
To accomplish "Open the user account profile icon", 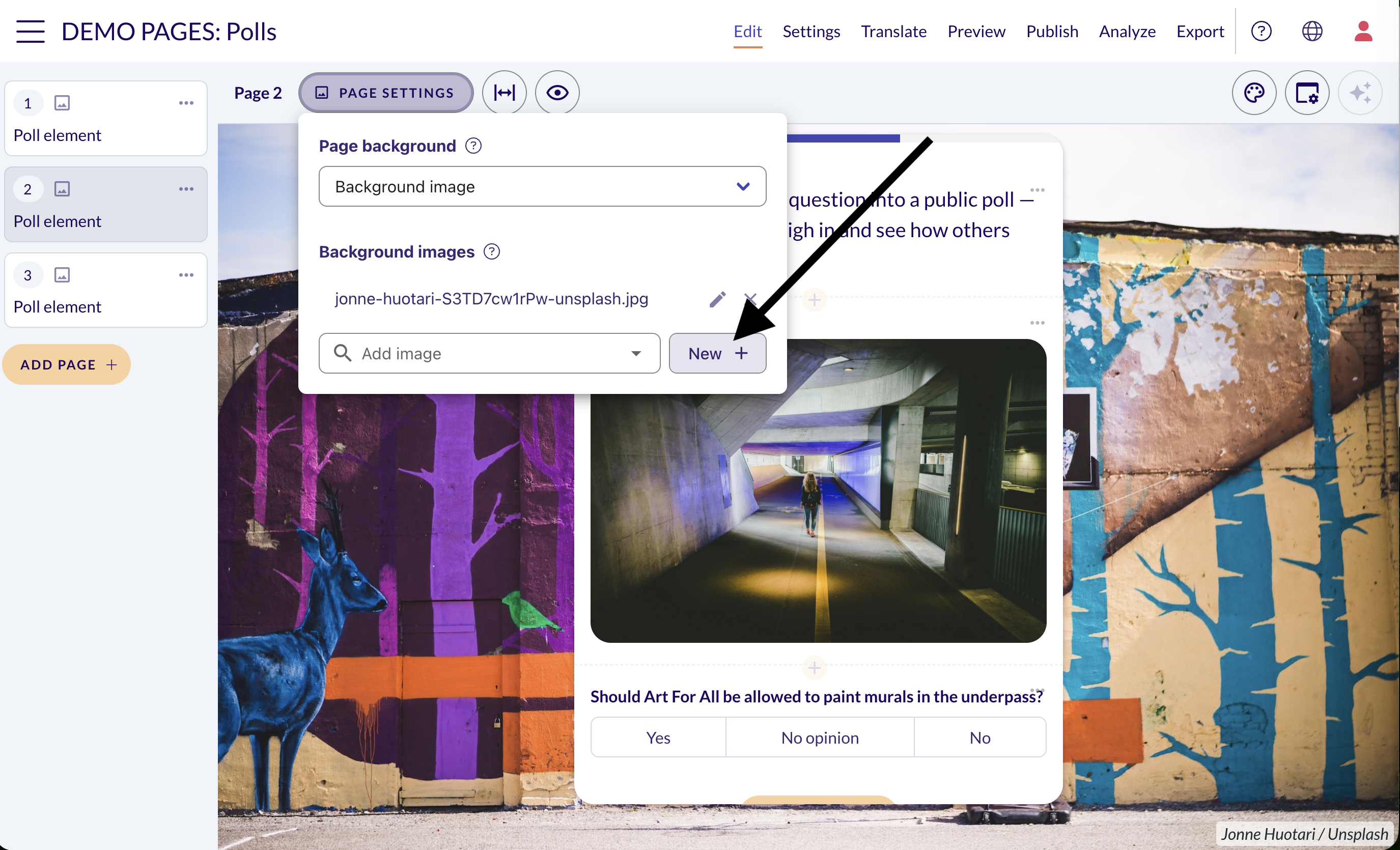I will point(1363,31).
